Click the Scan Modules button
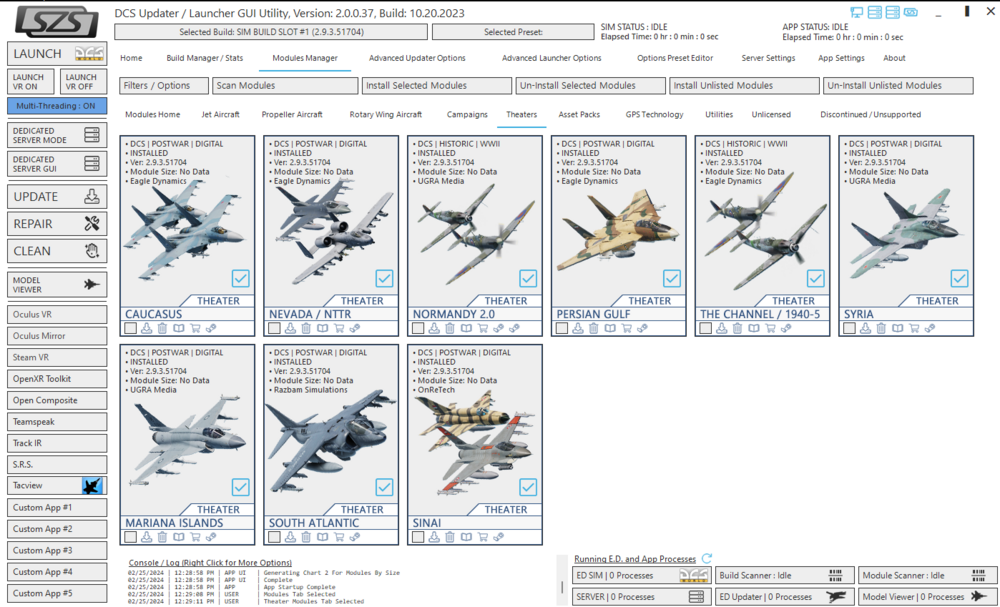Viewport: 1000px width, 607px height. [x=285, y=85]
